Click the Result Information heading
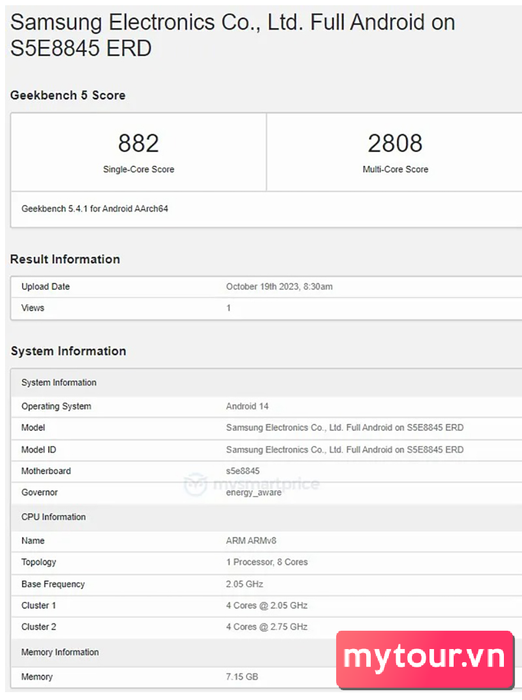Image resolution: width=522 pixels, height=700 pixels. (x=65, y=259)
